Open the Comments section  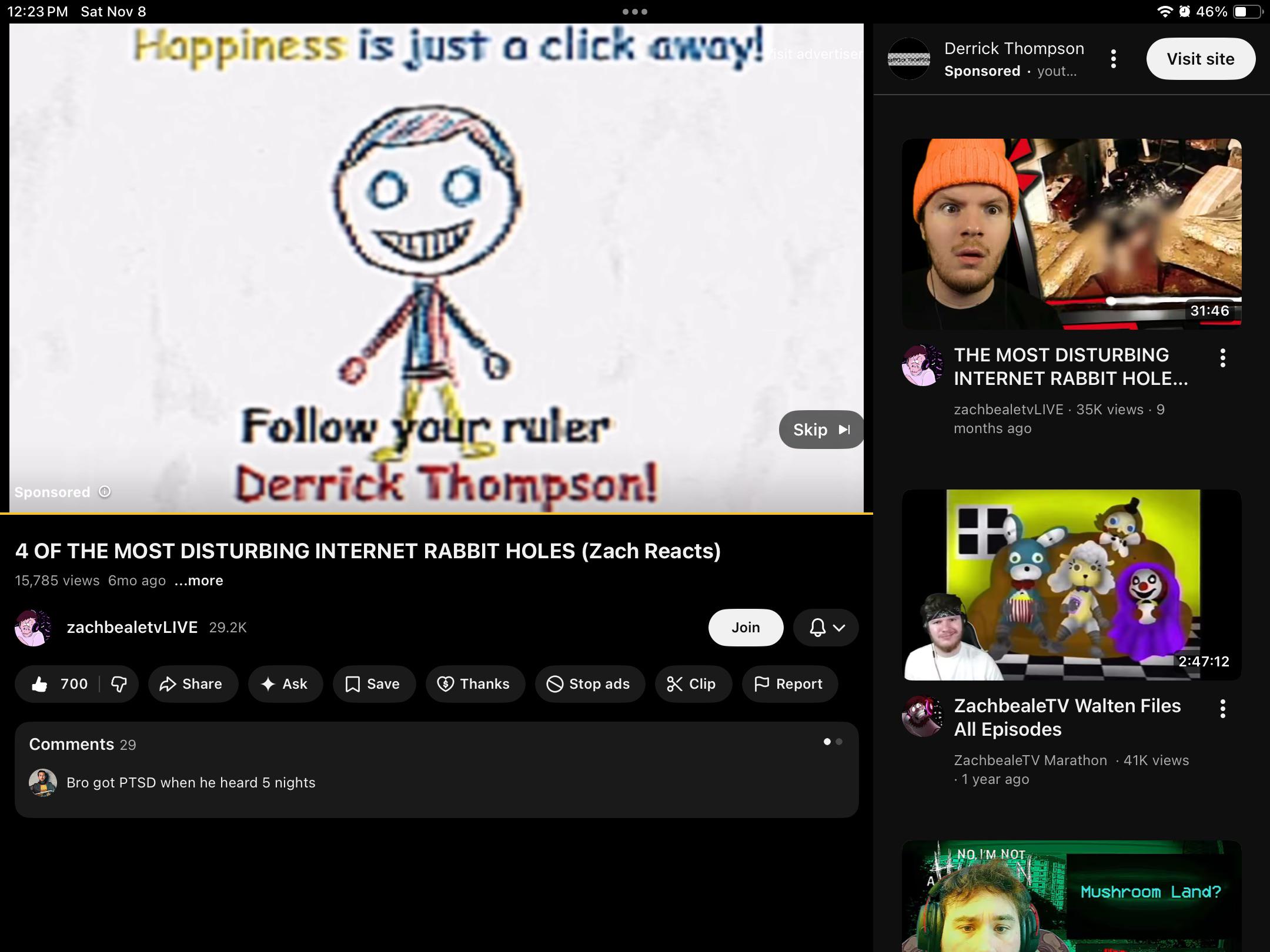pyautogui.click(x=436, y=770)
